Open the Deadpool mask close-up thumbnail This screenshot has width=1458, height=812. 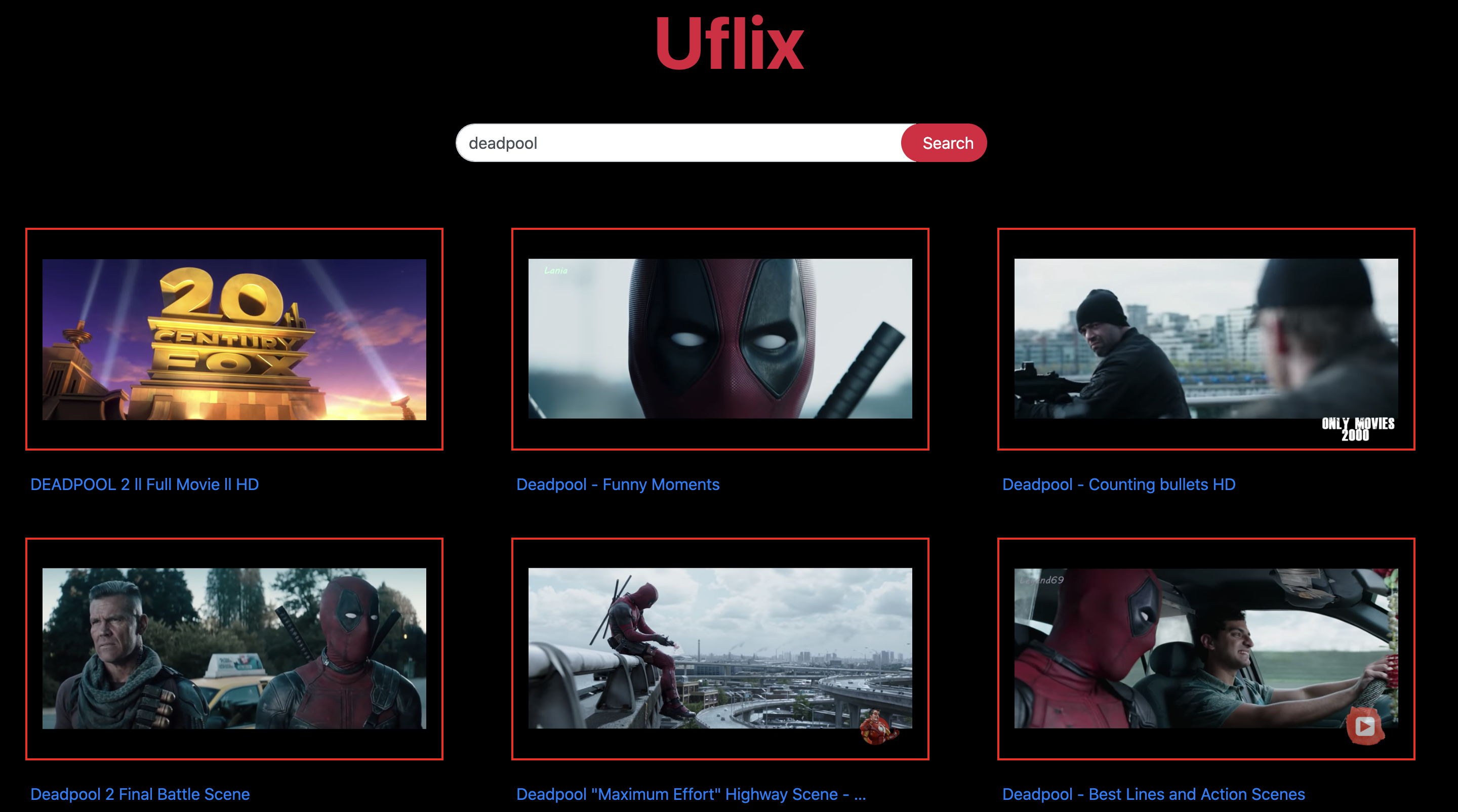coord(720,339)
